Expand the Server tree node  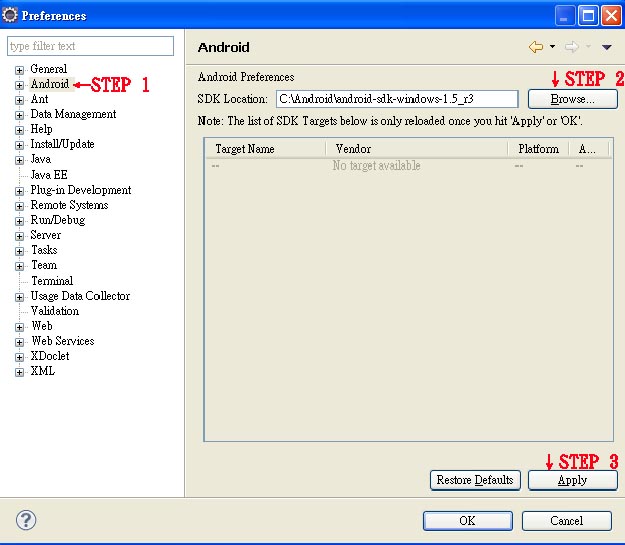[x=19, y=236]
